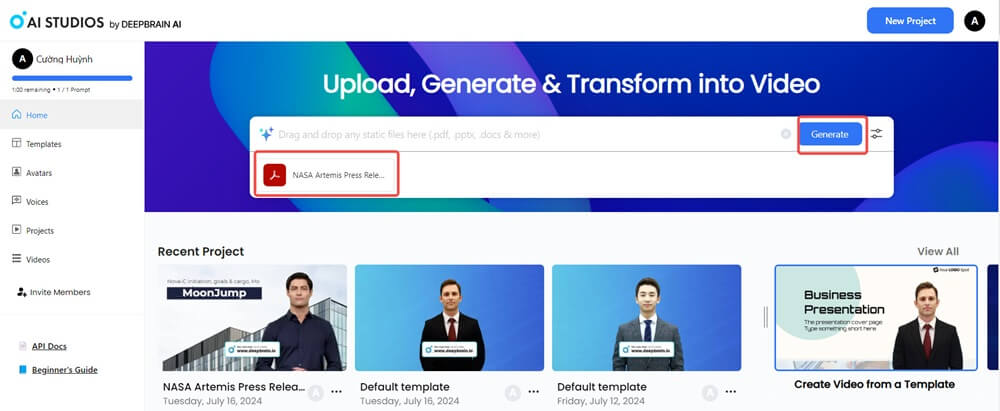Click the NASA Artemis Press Relea... project title
Image resolution: width=1000 pixels, height=411 pixels.
[x=234, y=387]
